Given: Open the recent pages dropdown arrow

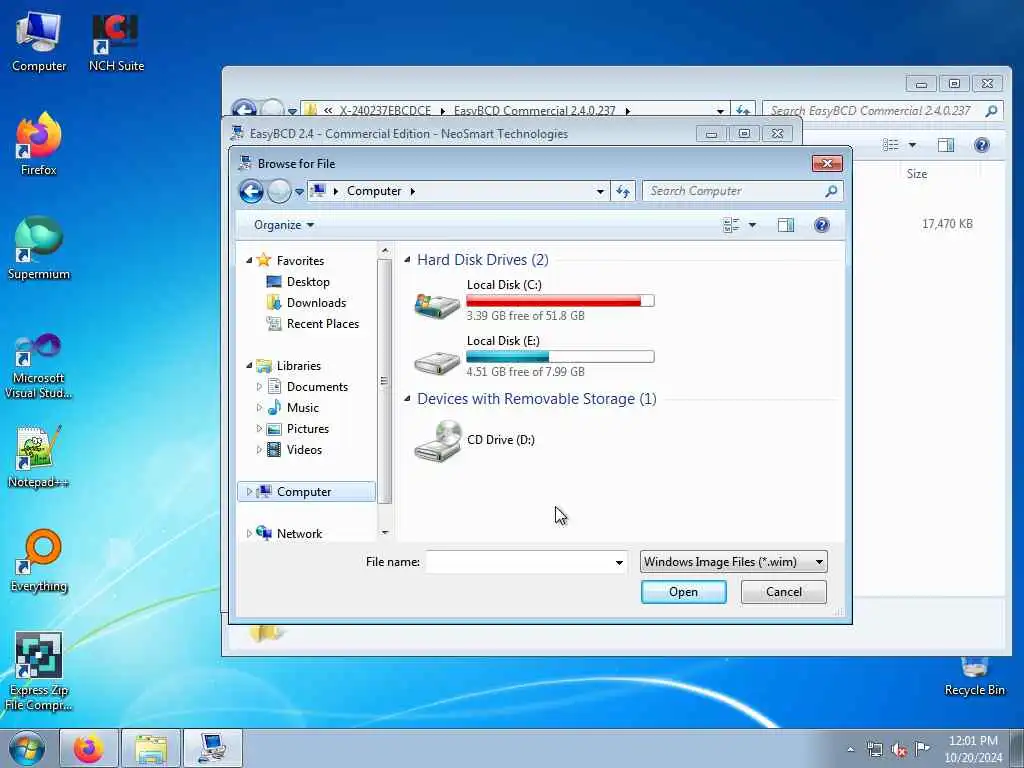Looking at the screenshot, I should 299,192.
